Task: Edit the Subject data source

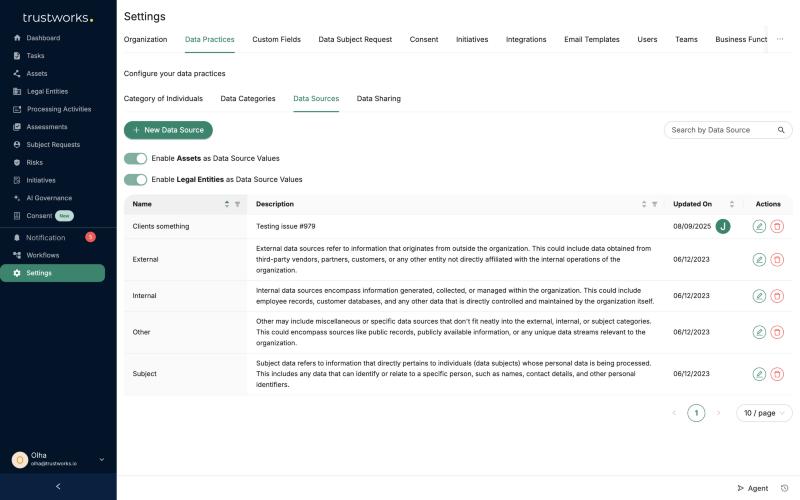Action: (759, 374)
